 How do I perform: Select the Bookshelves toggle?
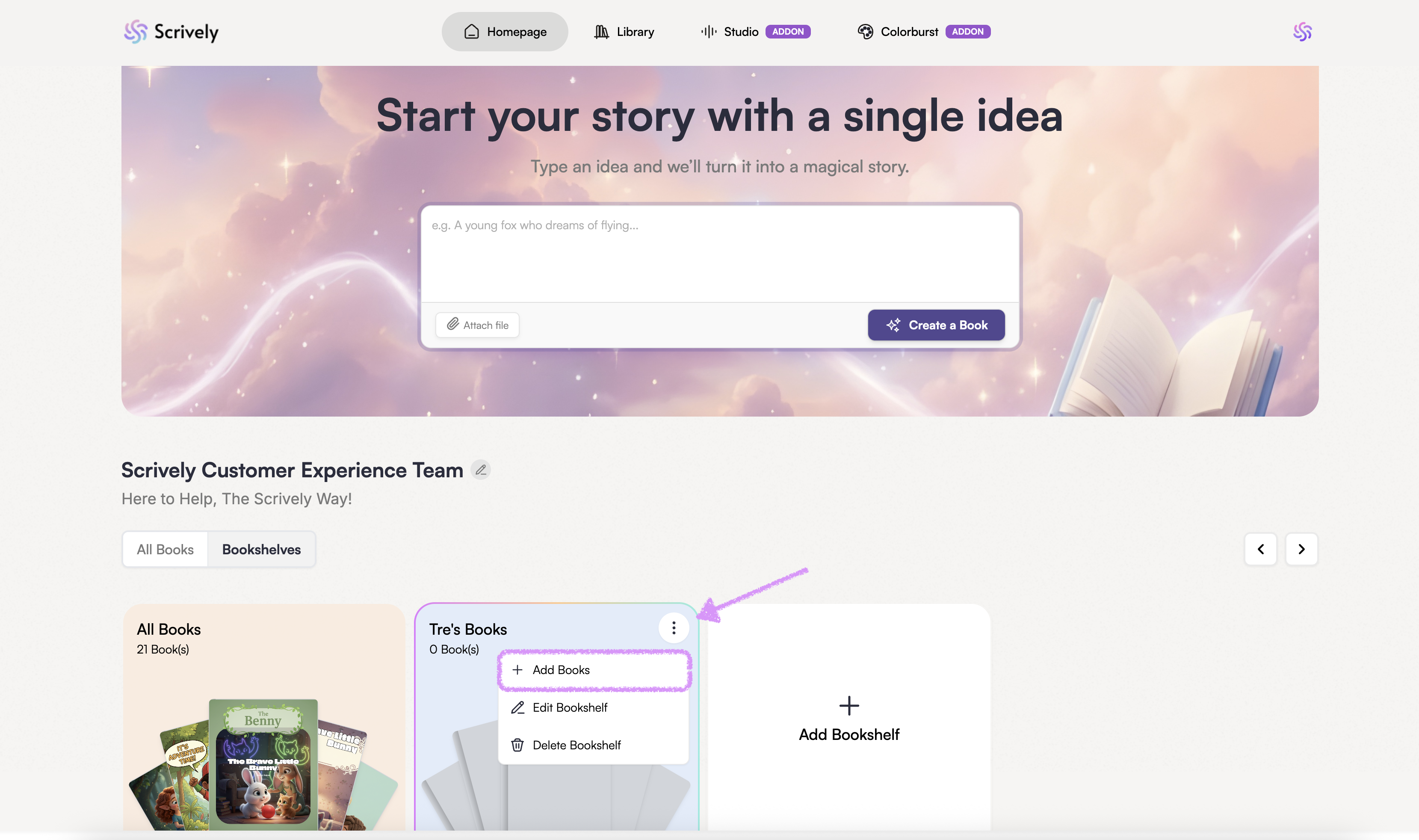tap(261, 549)
